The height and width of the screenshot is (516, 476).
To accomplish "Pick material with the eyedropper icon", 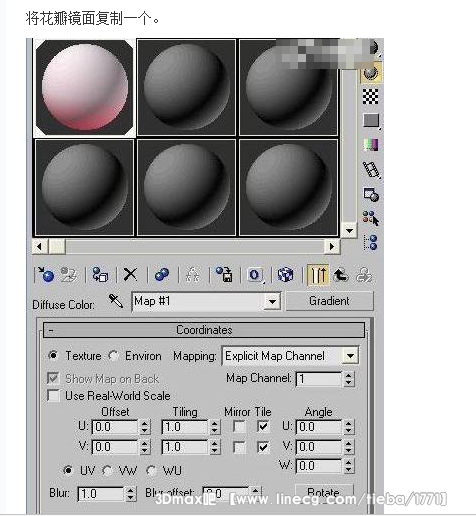I will 116,301.
